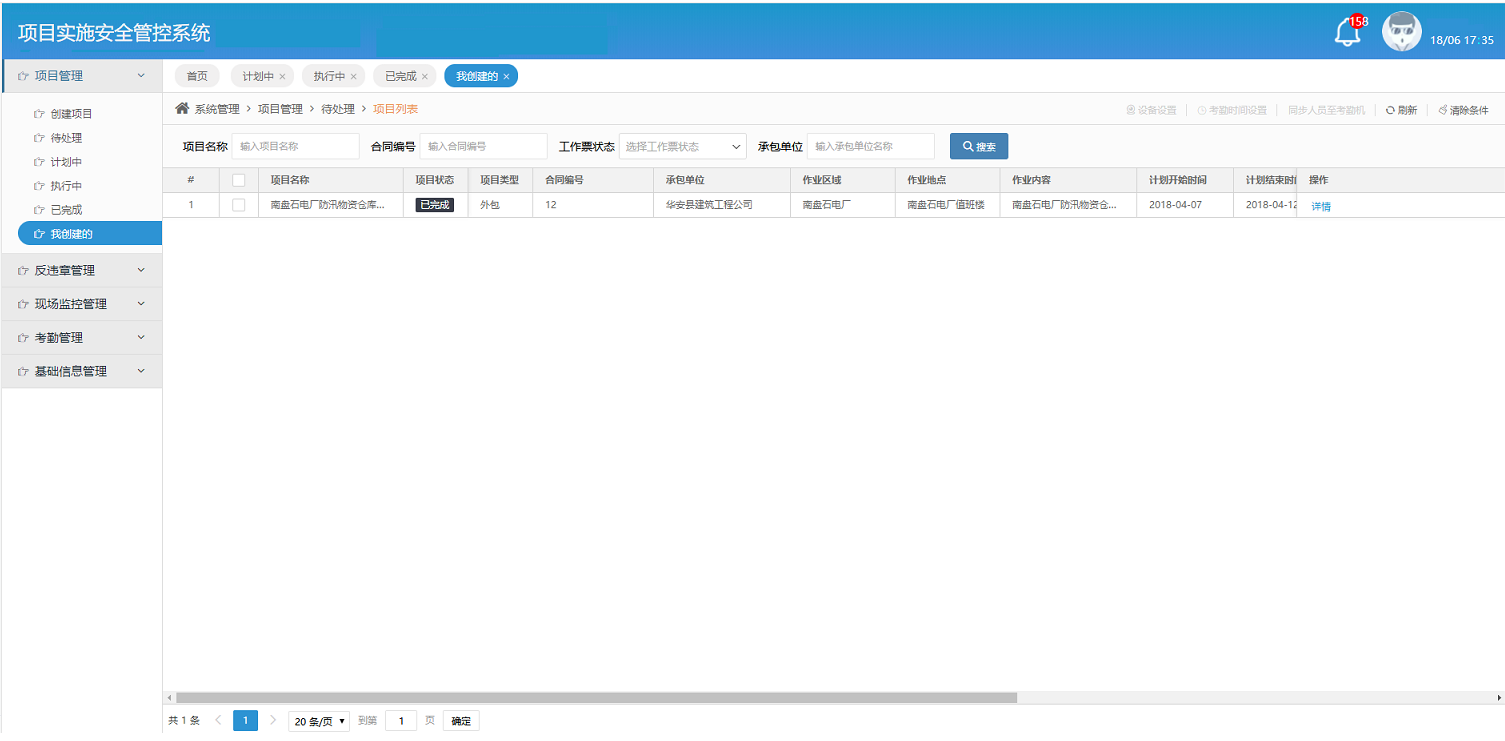
Task: Open 待处理 in the sidebar
Action: click(x=66, y=138)
